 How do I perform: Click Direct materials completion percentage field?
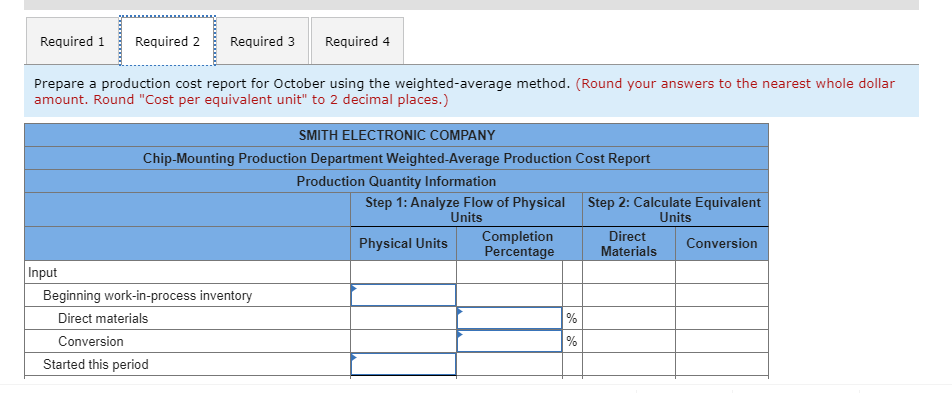(x=509, y=318)
